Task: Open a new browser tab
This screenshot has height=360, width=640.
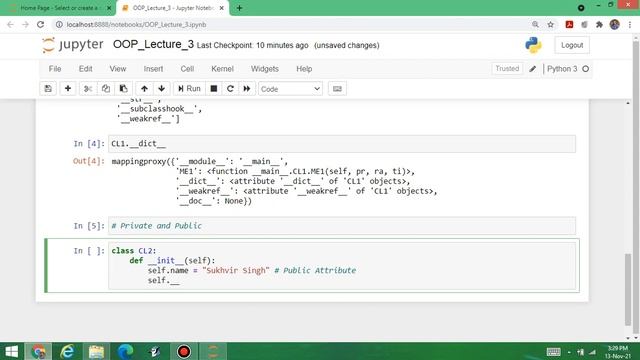Action: 239,8
